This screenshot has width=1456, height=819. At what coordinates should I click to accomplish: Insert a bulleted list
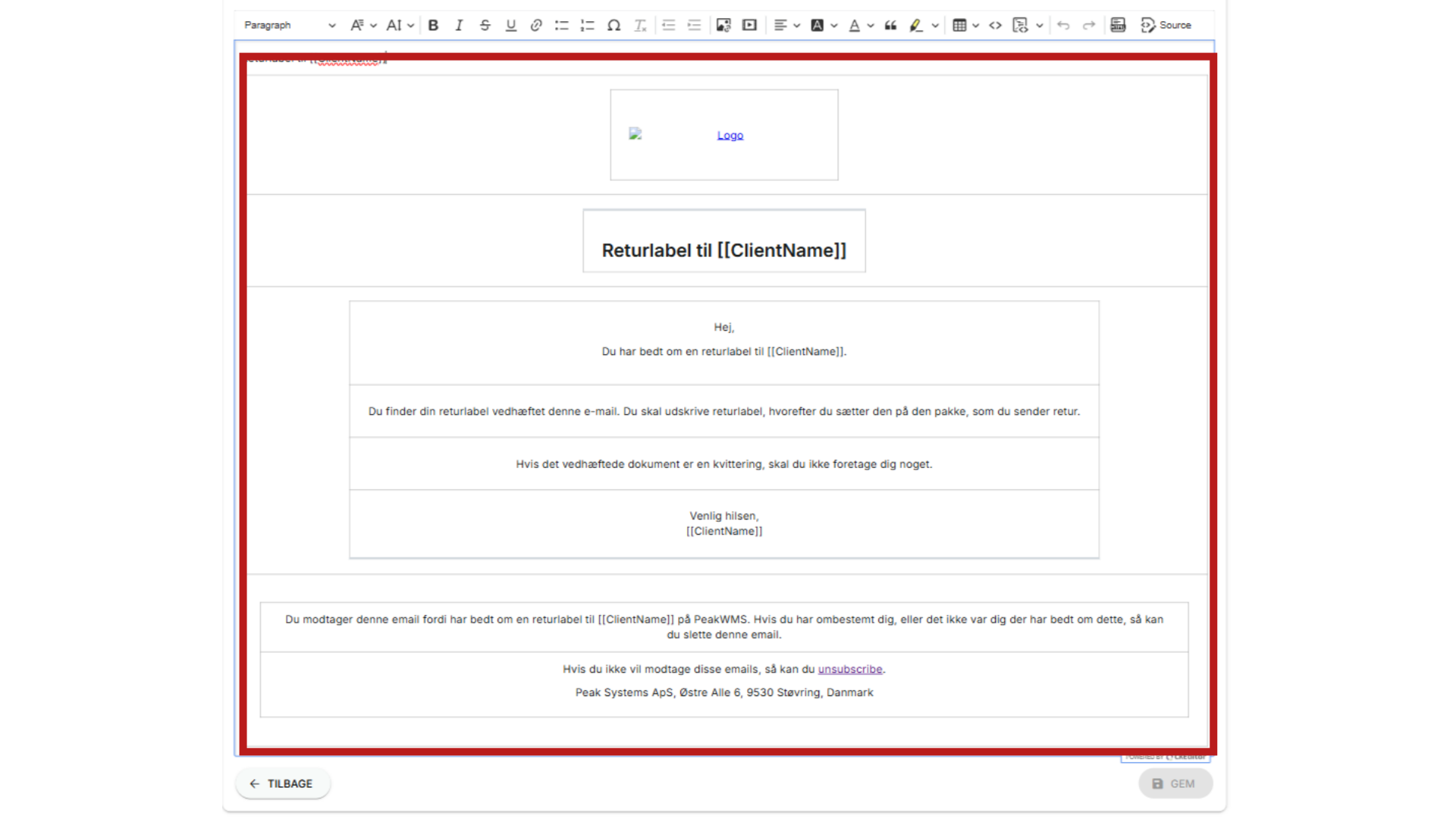(562, 25)
